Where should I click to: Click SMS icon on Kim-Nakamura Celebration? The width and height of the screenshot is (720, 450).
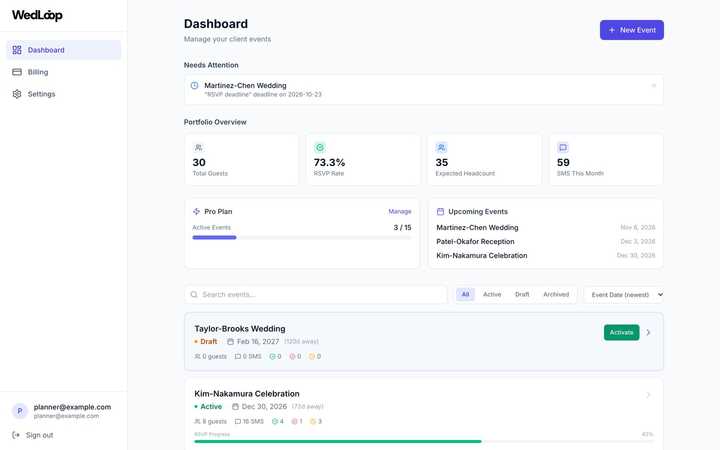tap(238, 422)
